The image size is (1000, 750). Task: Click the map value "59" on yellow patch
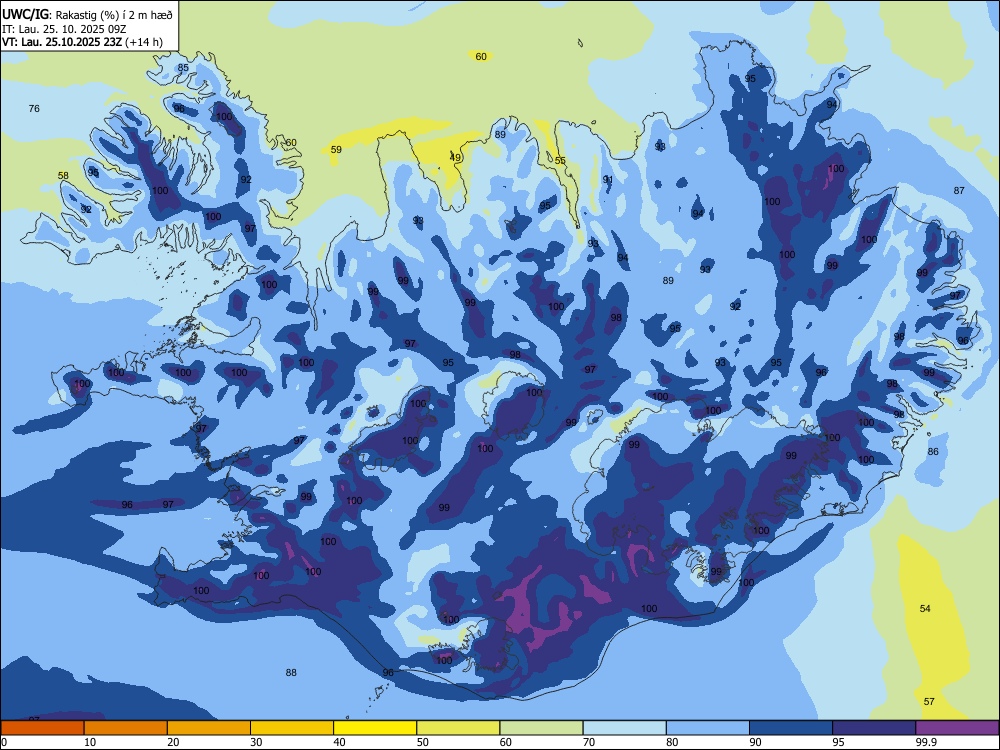[336, 149]
